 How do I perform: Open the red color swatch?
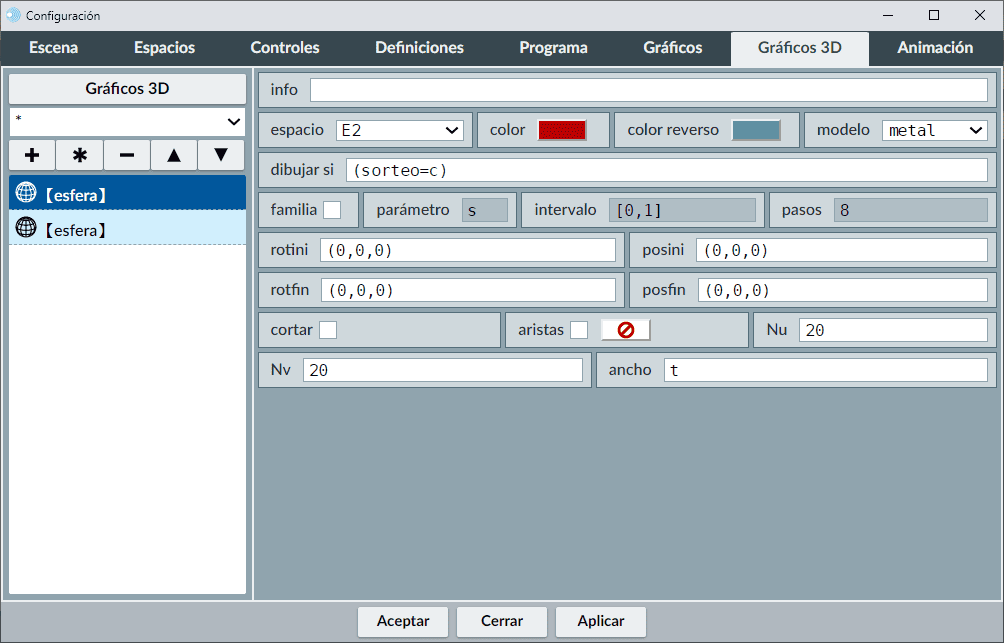pyautogui.click(x=562, y=130)
